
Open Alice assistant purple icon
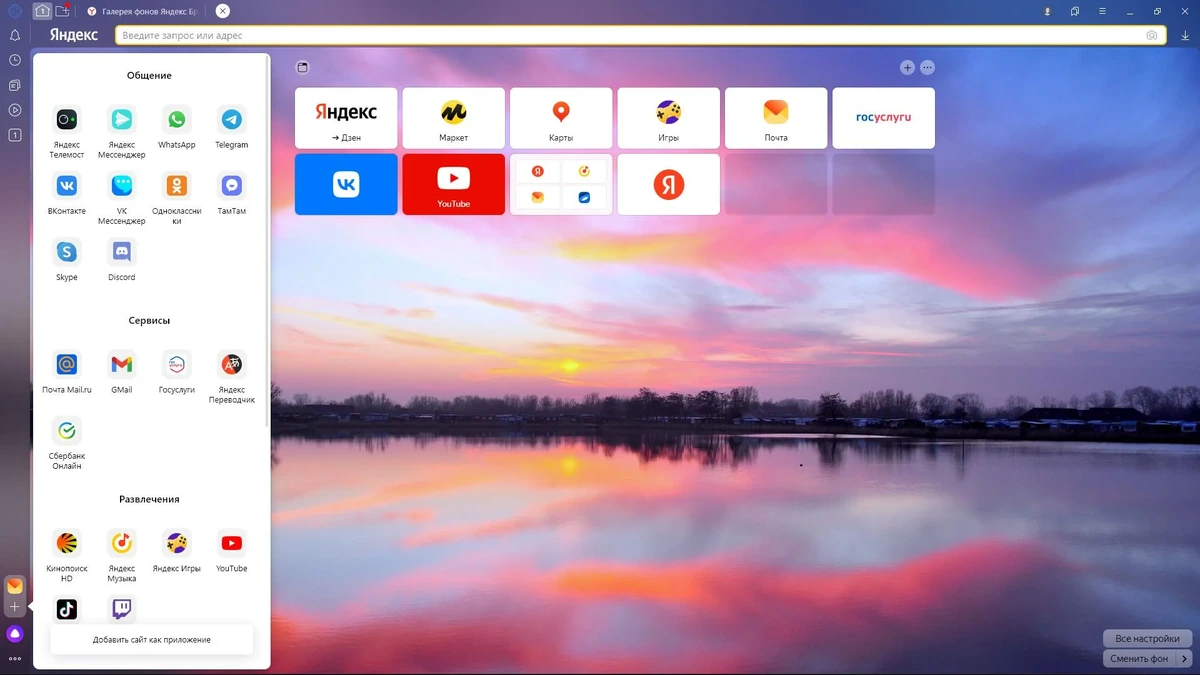pos(15,634)
